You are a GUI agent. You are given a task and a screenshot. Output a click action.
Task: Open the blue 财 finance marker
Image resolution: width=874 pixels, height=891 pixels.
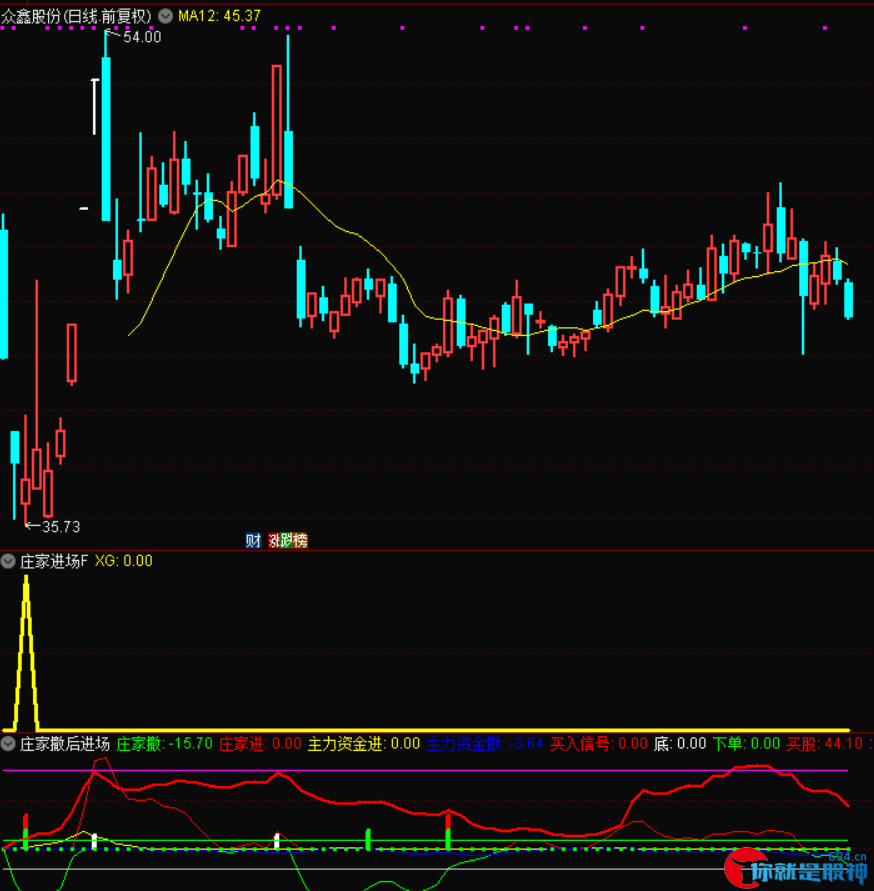click(253, 540)
